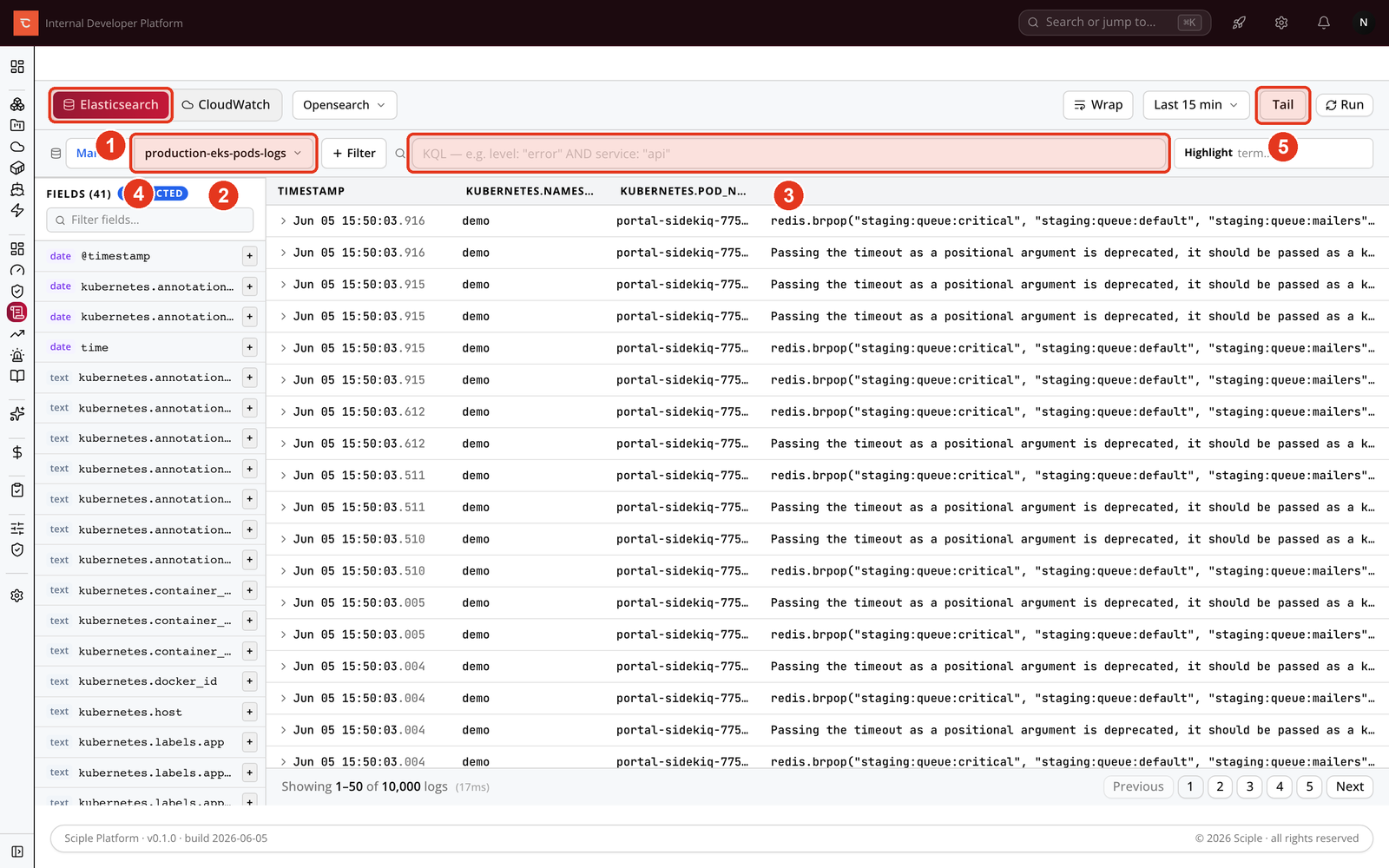Open the Last 15 min time range
The image size is (1389, 868).
[1196, 105]
